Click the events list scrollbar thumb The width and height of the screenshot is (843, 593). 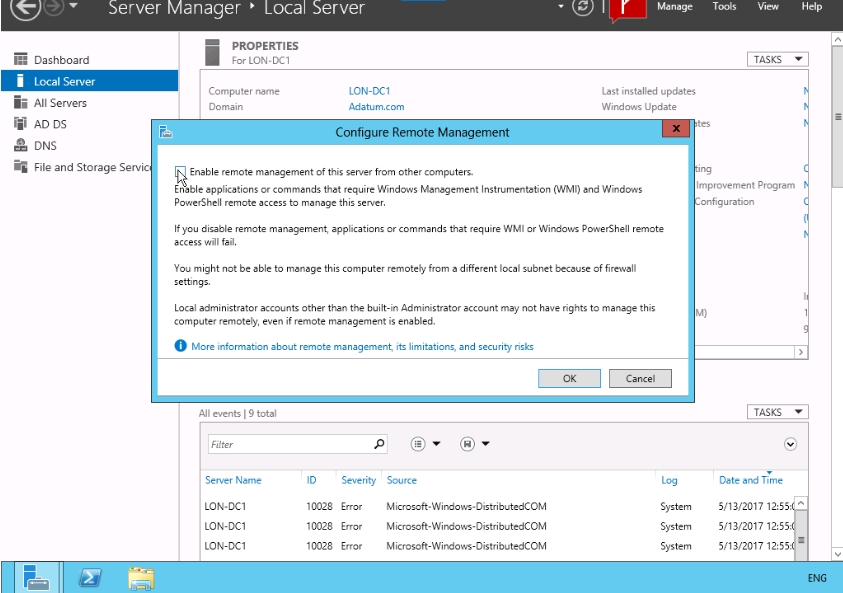click(801, 538)
